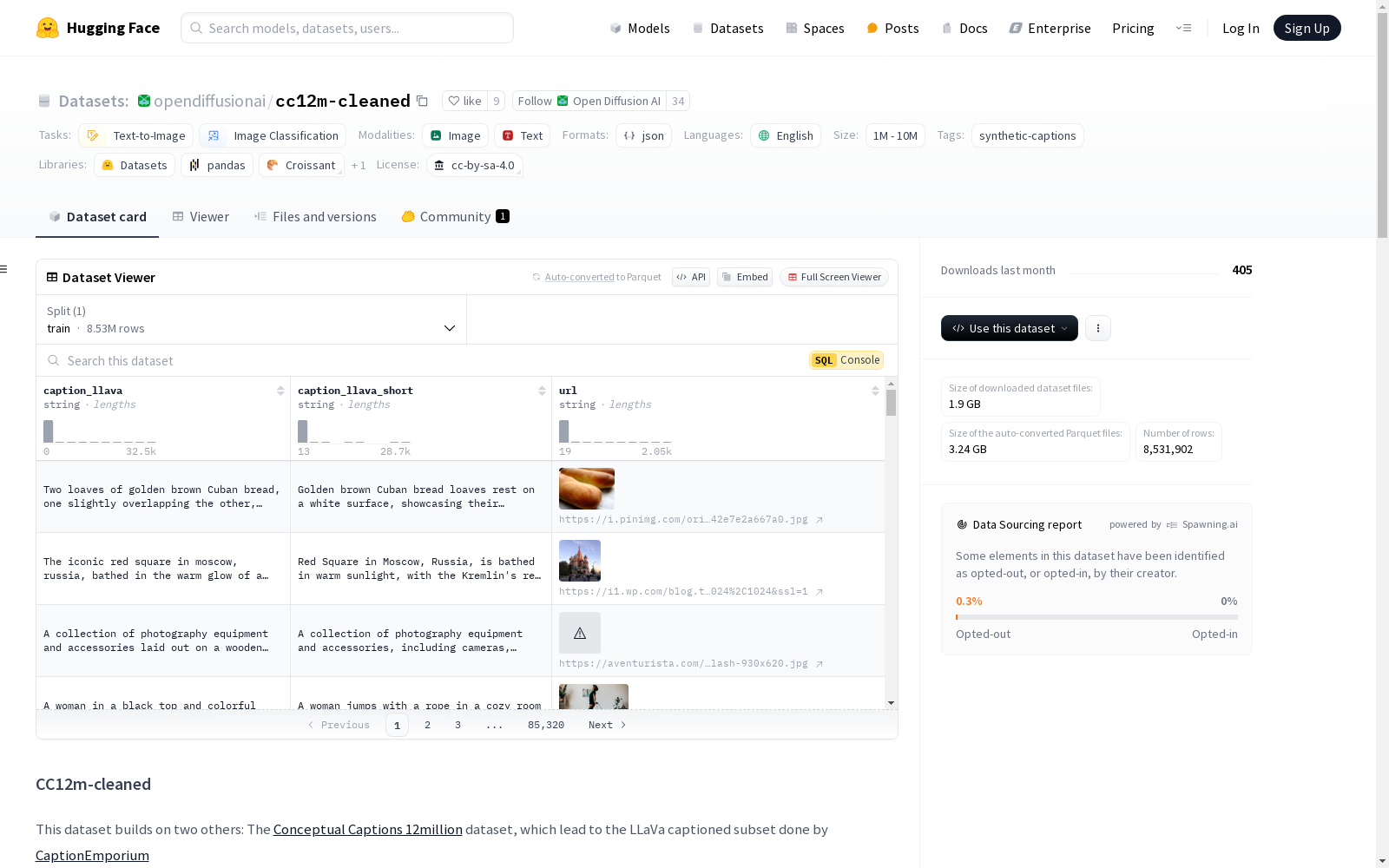Click the pandas library tag

click(217, 165)
